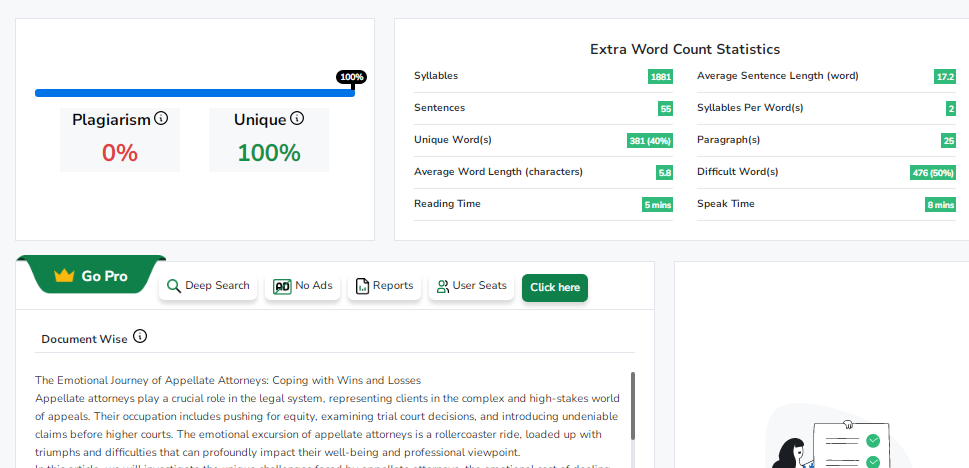Click the crown icon in Go Pro
Screen dimensions: 969x468
pos(64,276)
